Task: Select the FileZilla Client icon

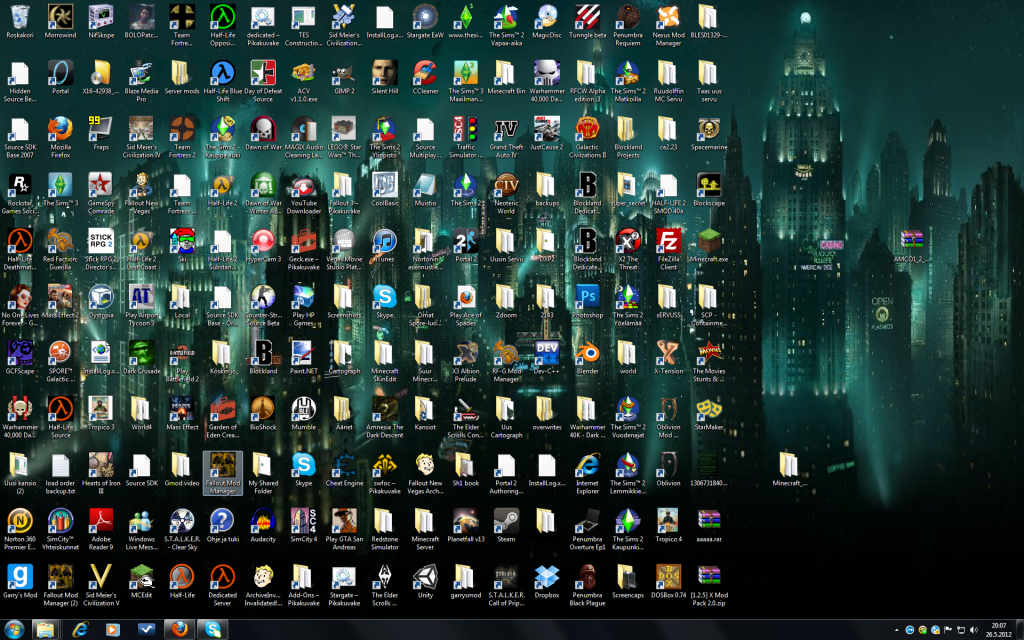Action: pyautogui.click(x=667, y=250)
